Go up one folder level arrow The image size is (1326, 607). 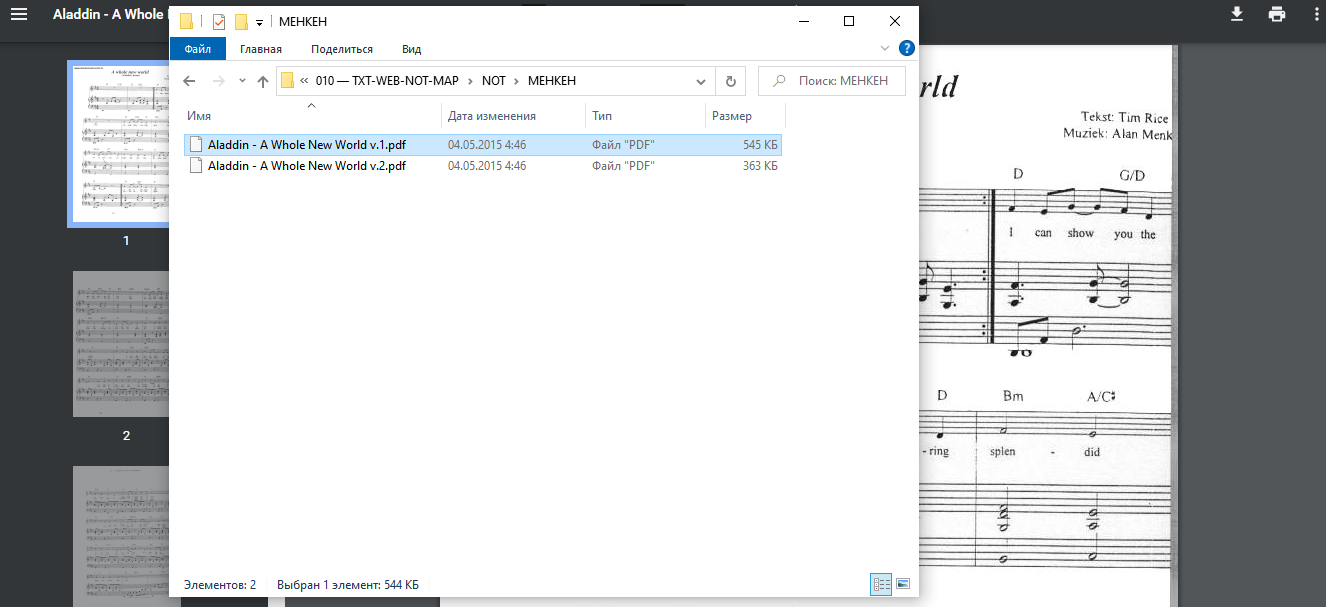263,81
